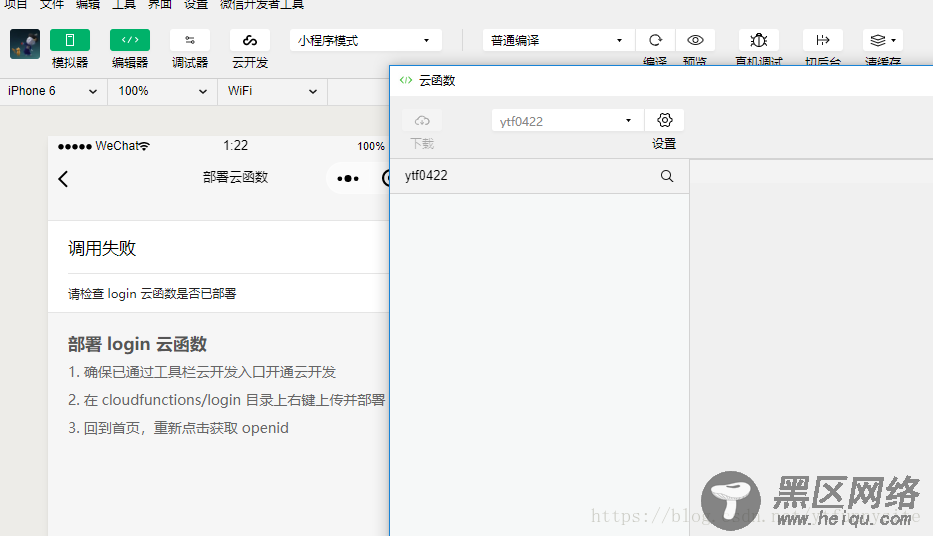
Task: Click the 调用失败 heading text
Action: [102, 248]
